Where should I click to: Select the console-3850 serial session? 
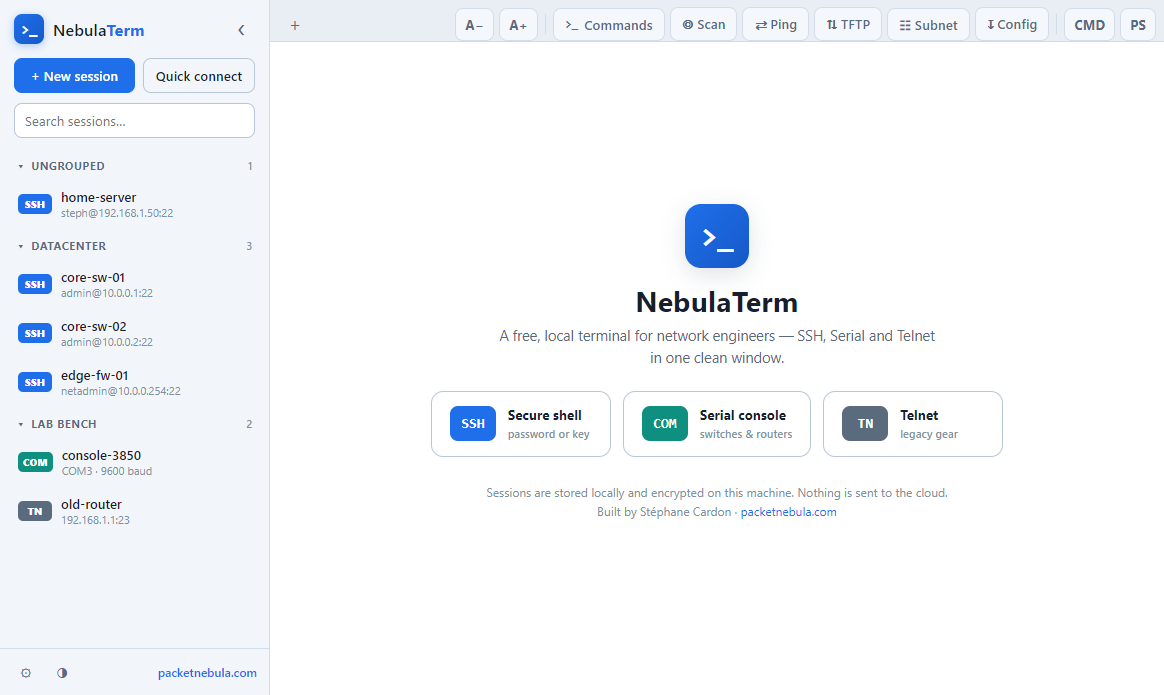[x=134, y=462]
